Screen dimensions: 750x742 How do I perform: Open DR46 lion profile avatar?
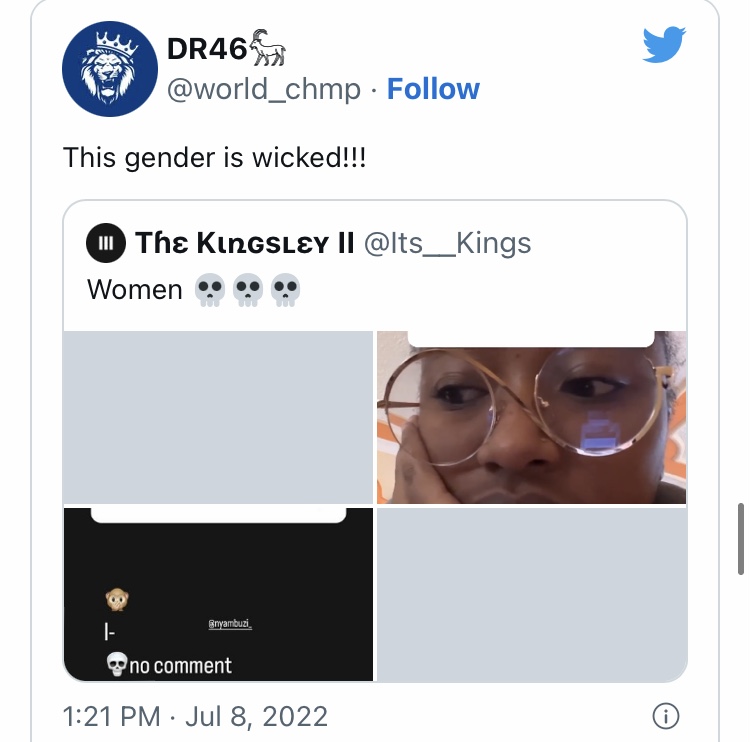(110, 69)
